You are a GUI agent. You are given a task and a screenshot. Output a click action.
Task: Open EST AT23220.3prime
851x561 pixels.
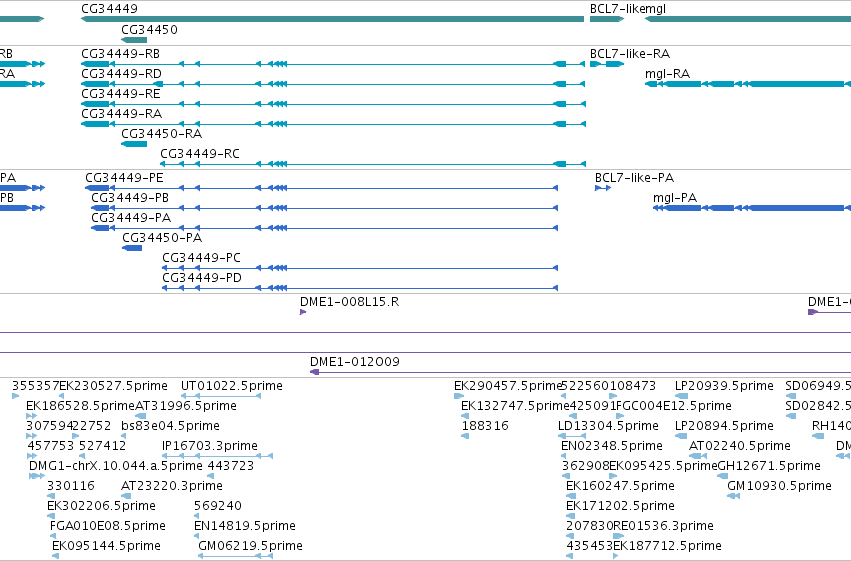[172, 486]
